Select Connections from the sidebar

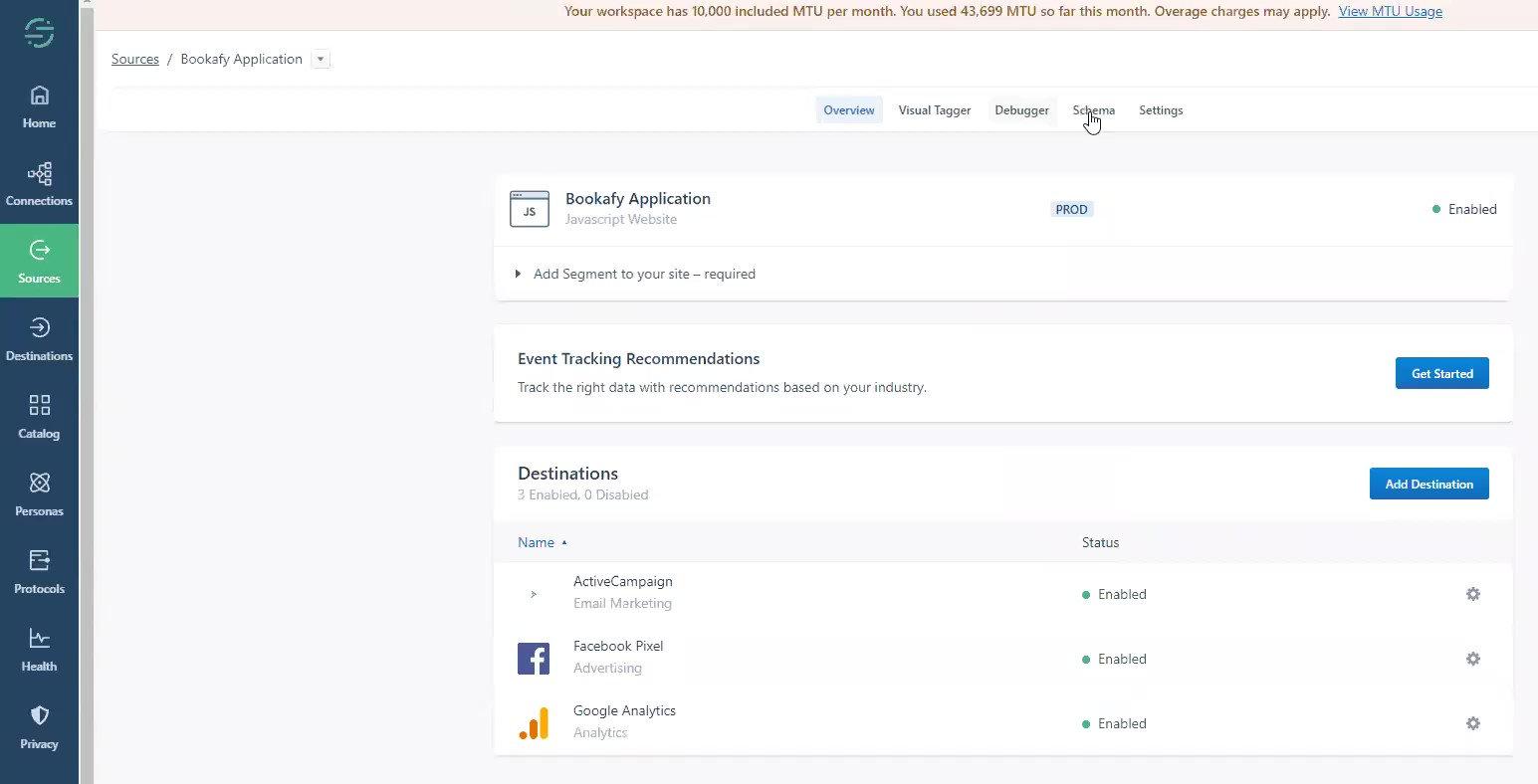[39, 184]
